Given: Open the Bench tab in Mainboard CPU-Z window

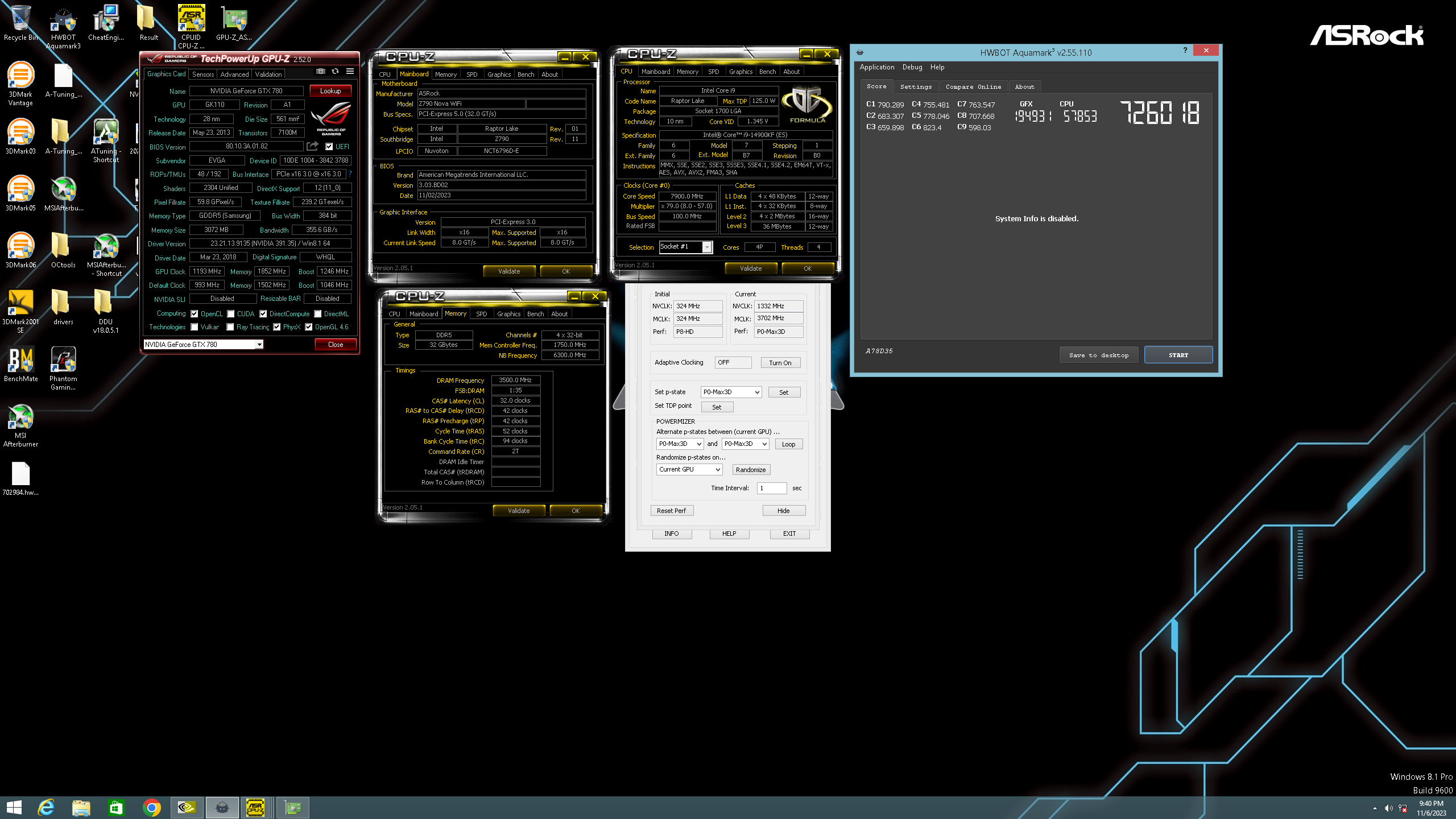Looking at the screenshot, I should (x=526, y=74).
